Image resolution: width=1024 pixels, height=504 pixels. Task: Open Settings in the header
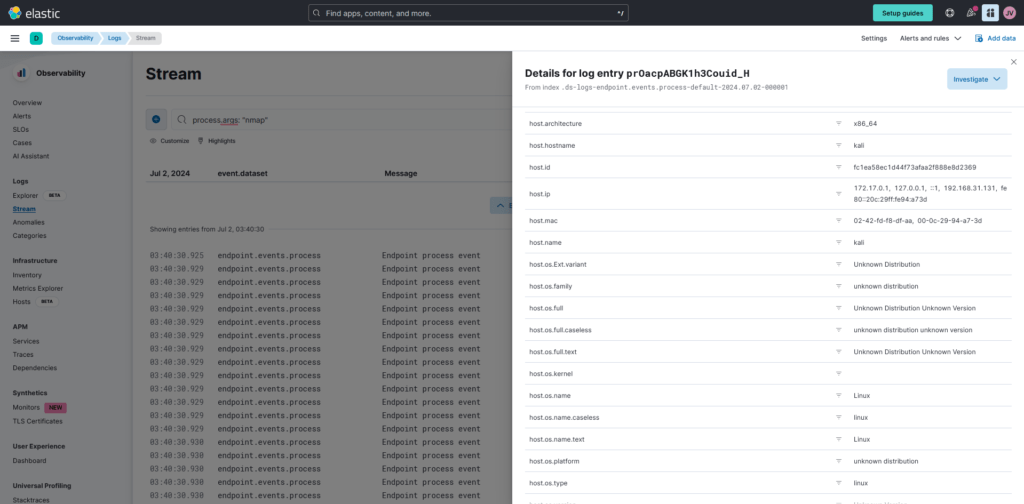(x=874, y=39)
